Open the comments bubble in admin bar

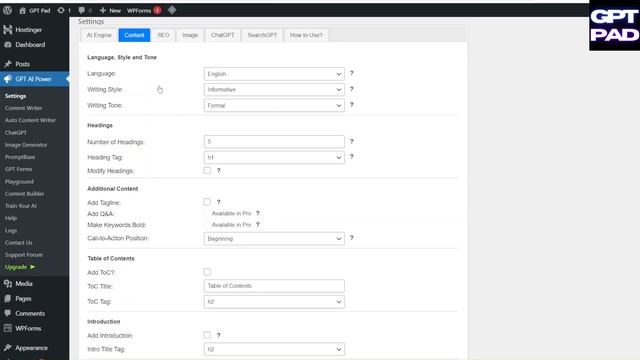82,10
